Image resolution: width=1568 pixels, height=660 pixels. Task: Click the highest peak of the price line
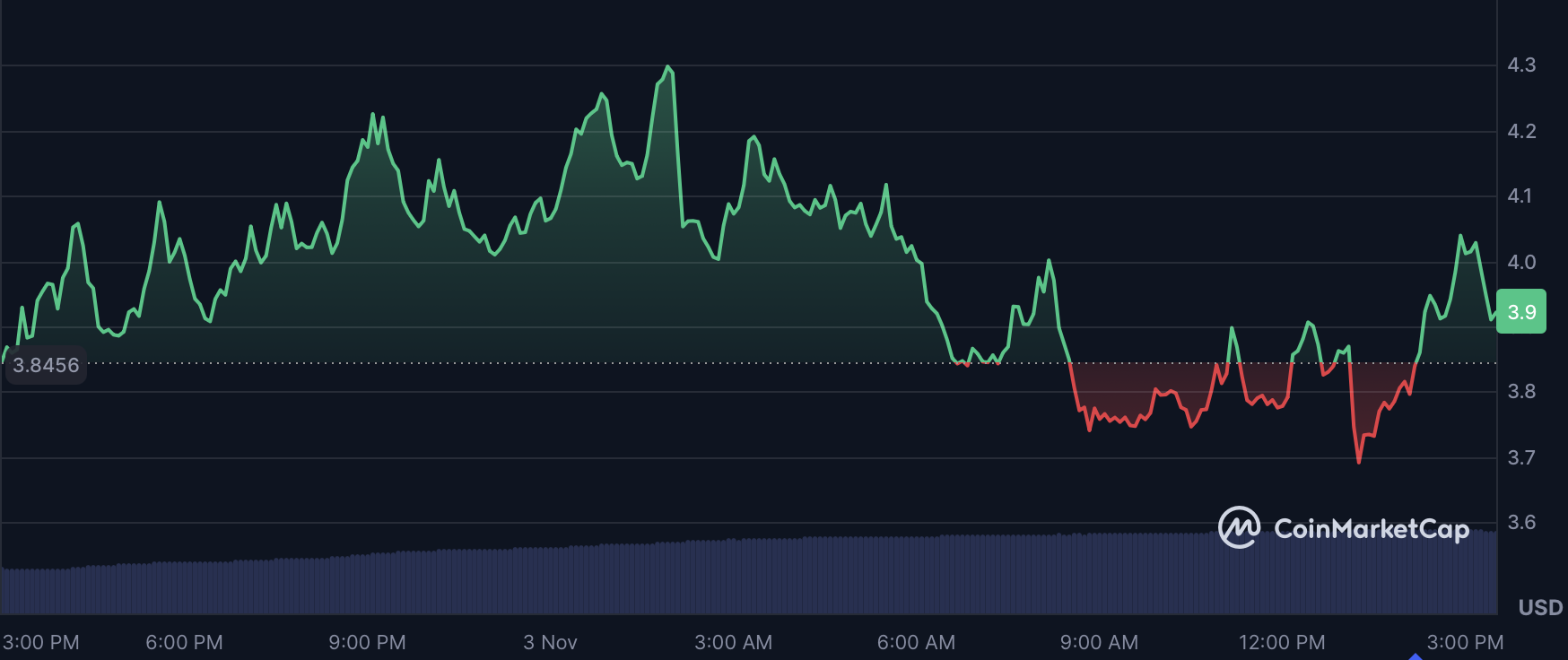point(667,67)
